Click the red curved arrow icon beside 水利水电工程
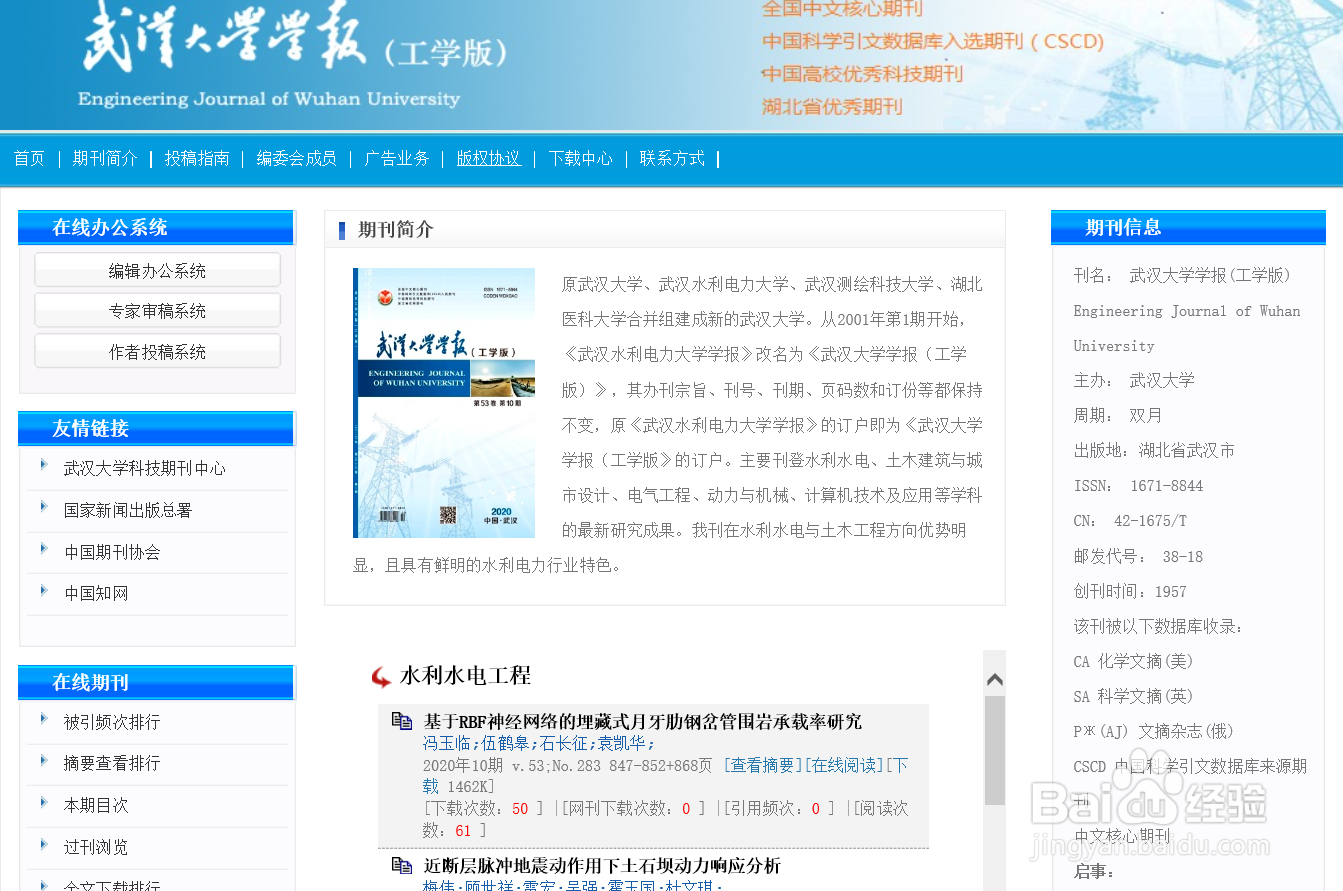Image resolution: width=1343 pixels, height=891 pixels. click(x=381, y=677)
